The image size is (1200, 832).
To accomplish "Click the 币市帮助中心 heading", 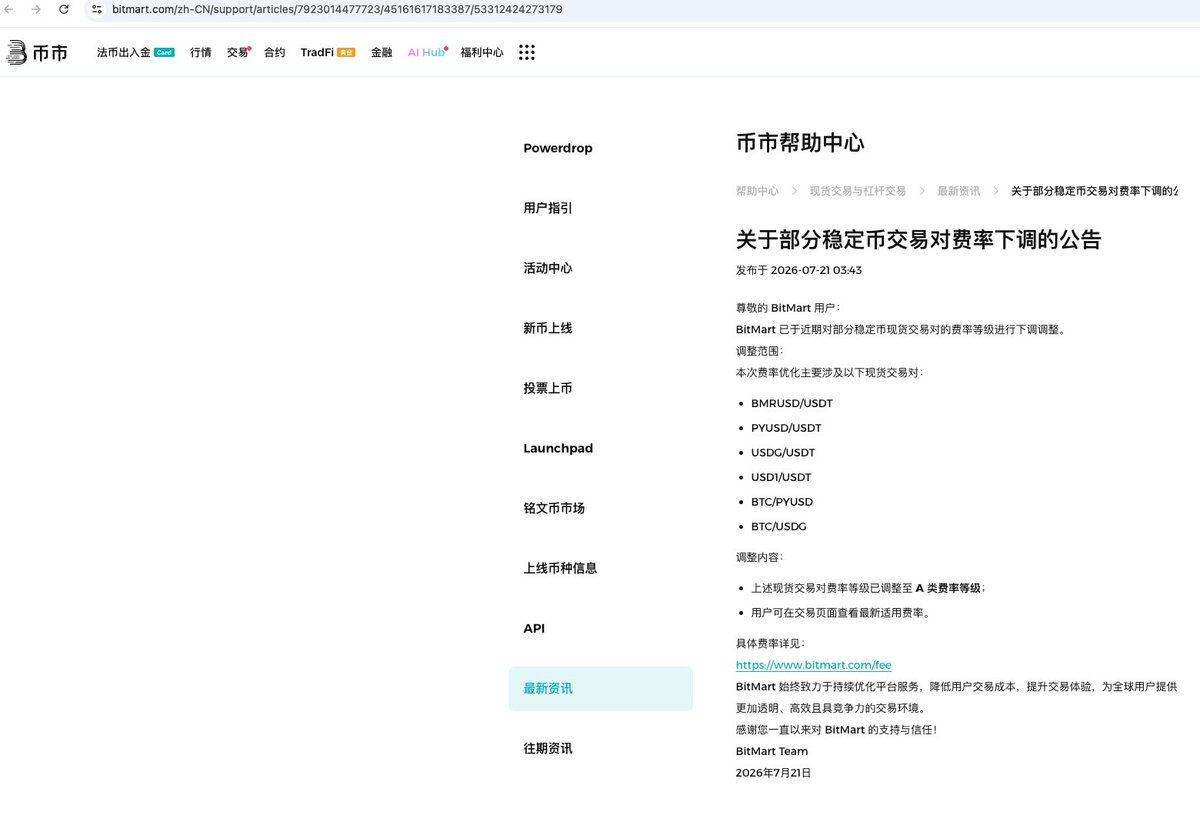I will [x=800, y=143].
